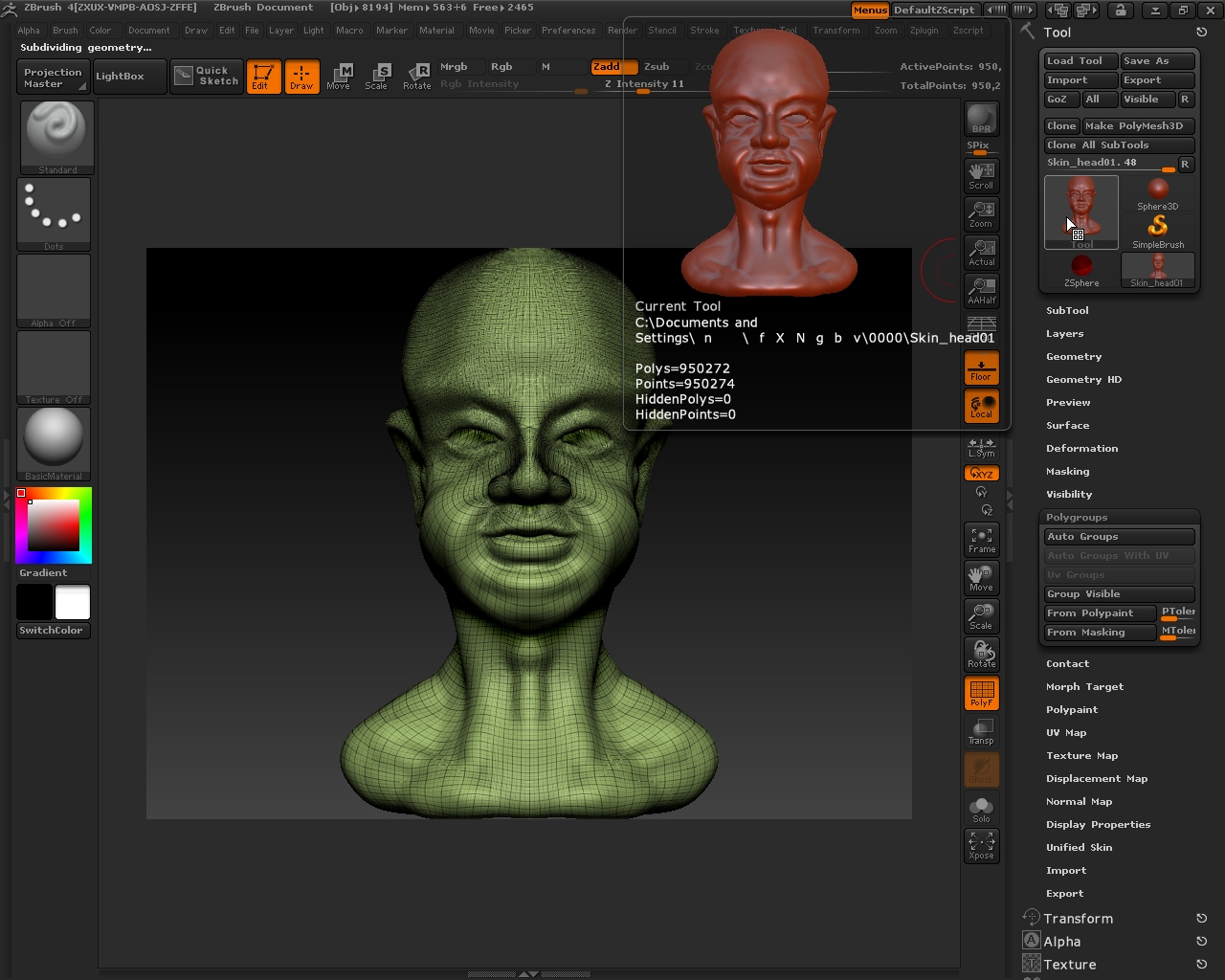Screen dimensions: 1225x980
Task: Expand the Masking section
Action: (x=1067, y=472)
